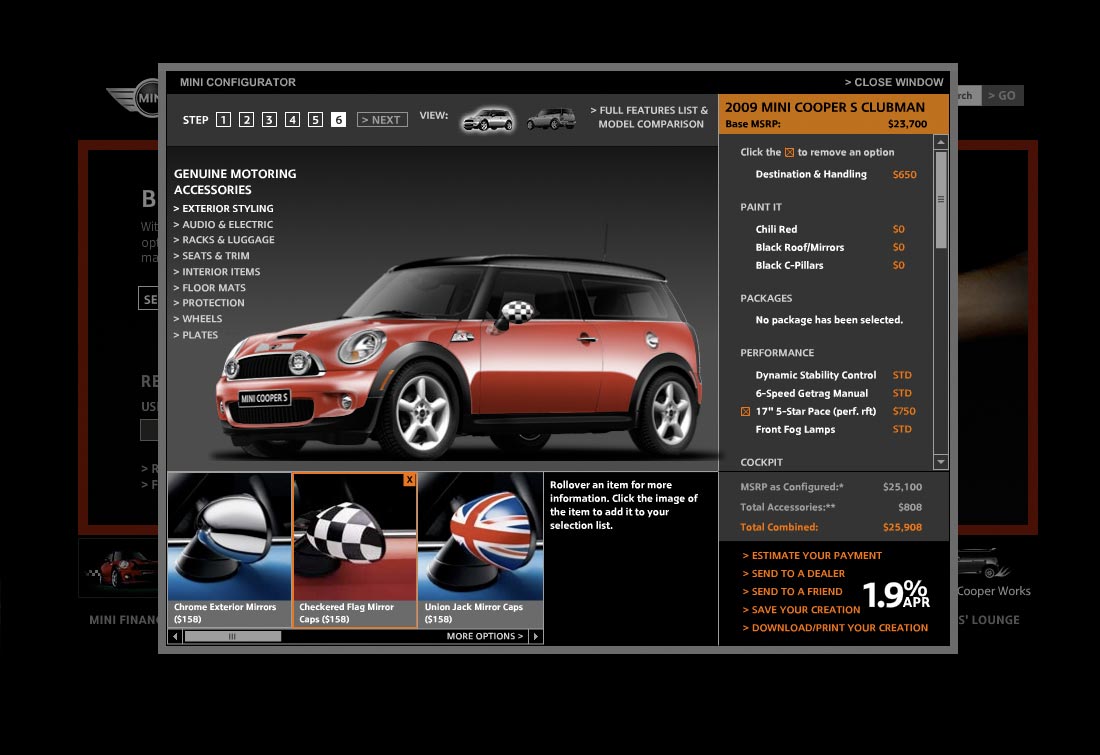The image size is (1100, 755).
Task: Go to configurator step 3
Action: [269, 120]
